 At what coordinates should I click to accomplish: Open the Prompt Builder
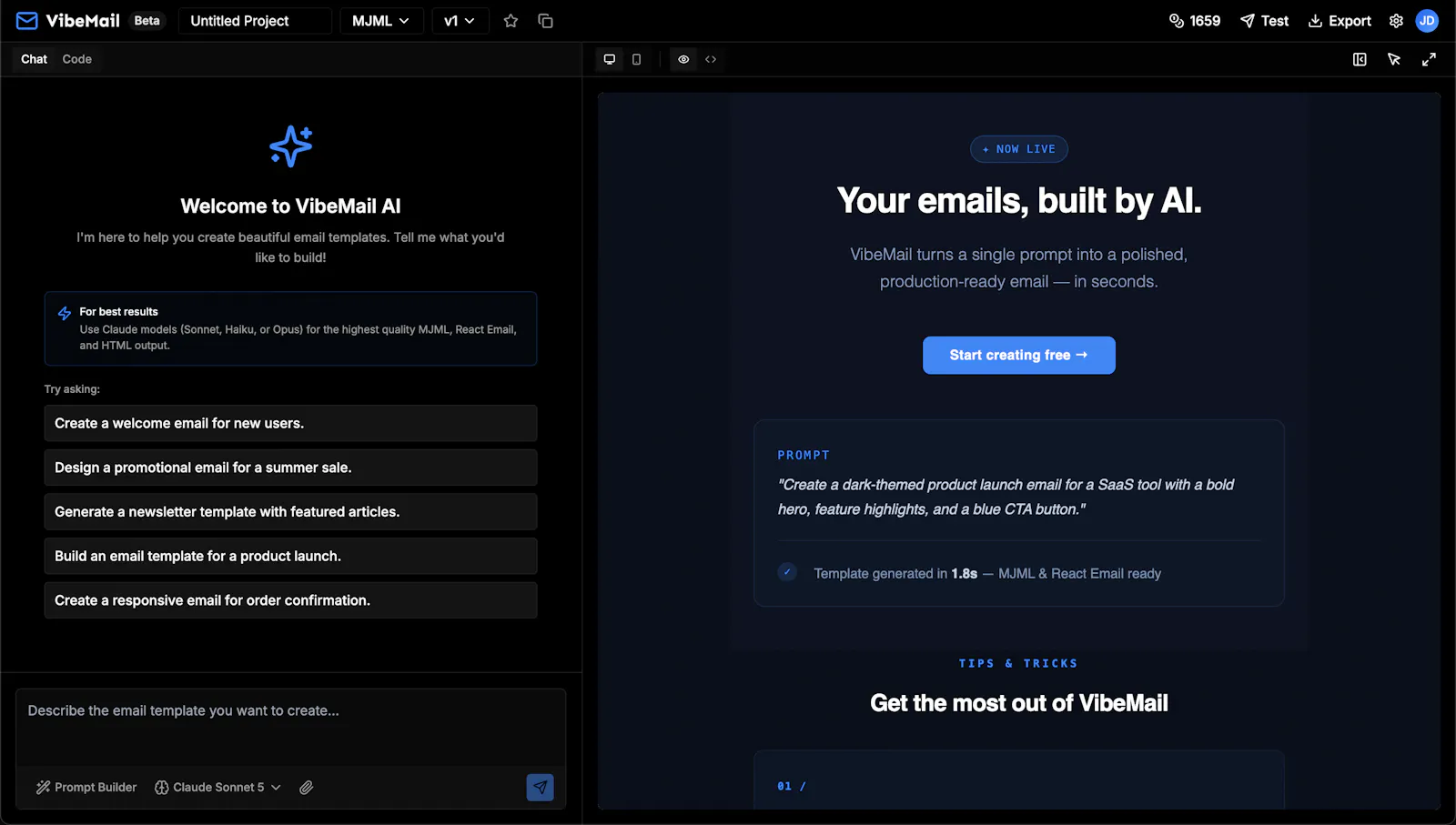[86, 788]
